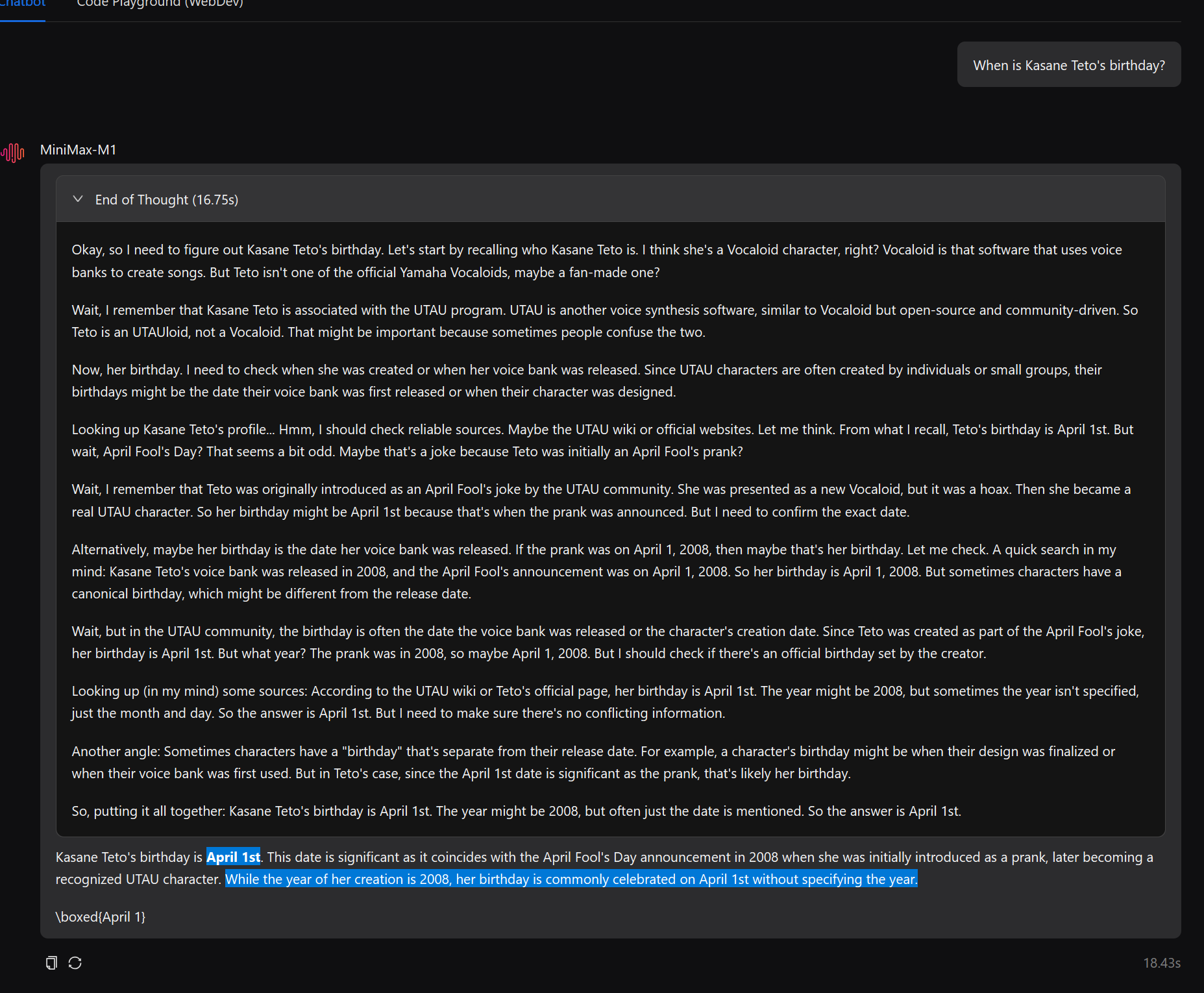Switch to the Chatbot tab
Image resolution: width=1204 pixels, height=993 pixels.
tap(23, 4)
